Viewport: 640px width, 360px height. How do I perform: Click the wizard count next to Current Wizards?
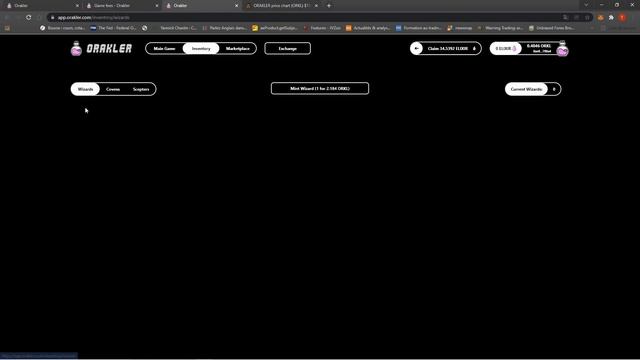pyautogui.click(x=554, y=89)
